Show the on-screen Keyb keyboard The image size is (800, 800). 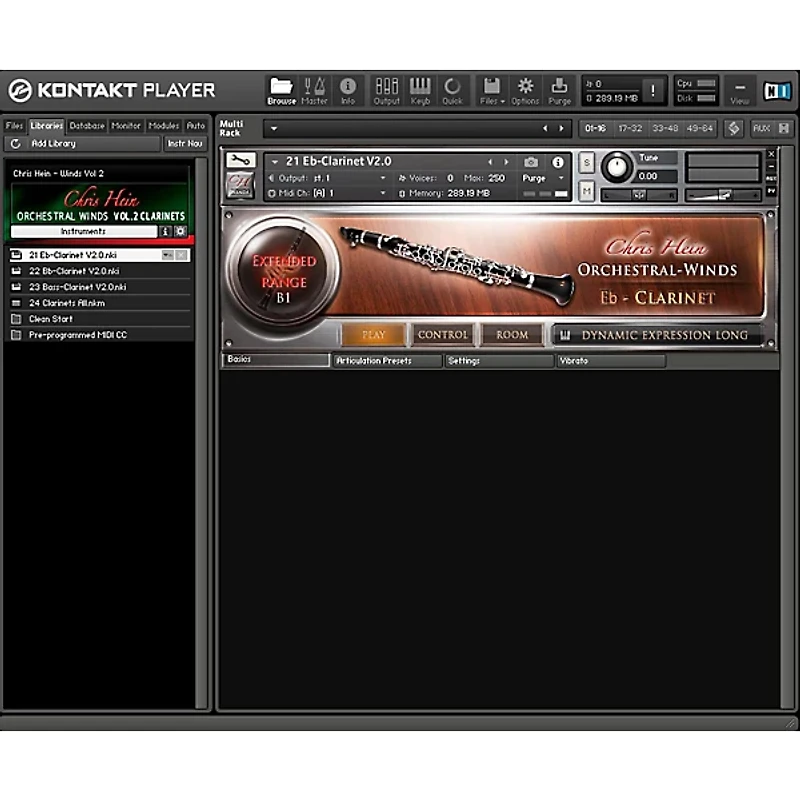point(420,91)
